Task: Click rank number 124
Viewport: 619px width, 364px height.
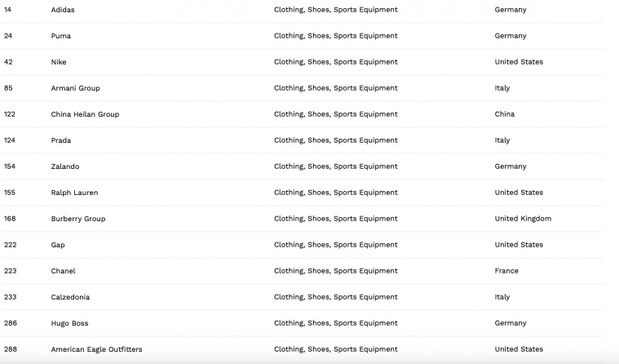Action: click(x=9, y=141)
